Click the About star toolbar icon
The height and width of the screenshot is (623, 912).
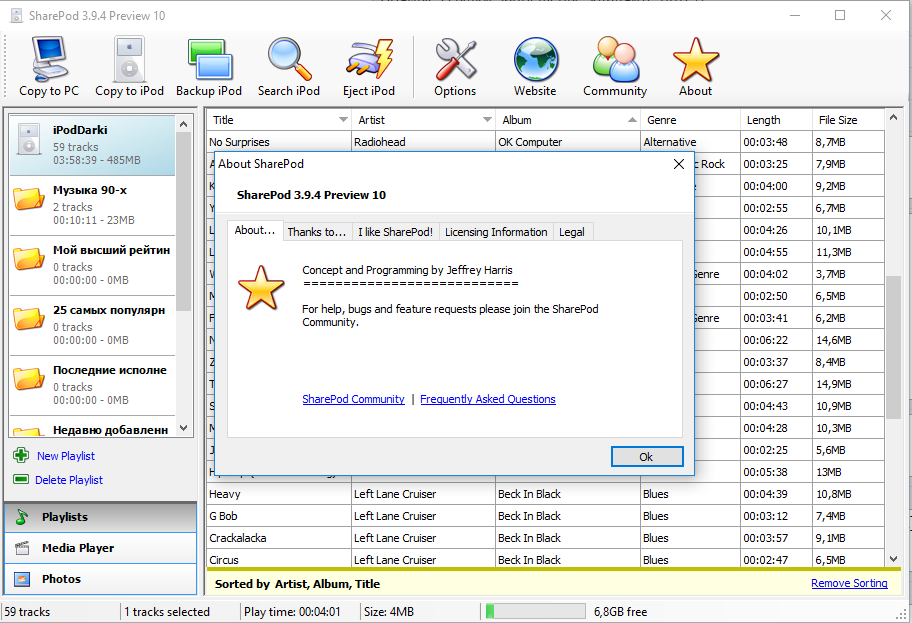[695, 61]
